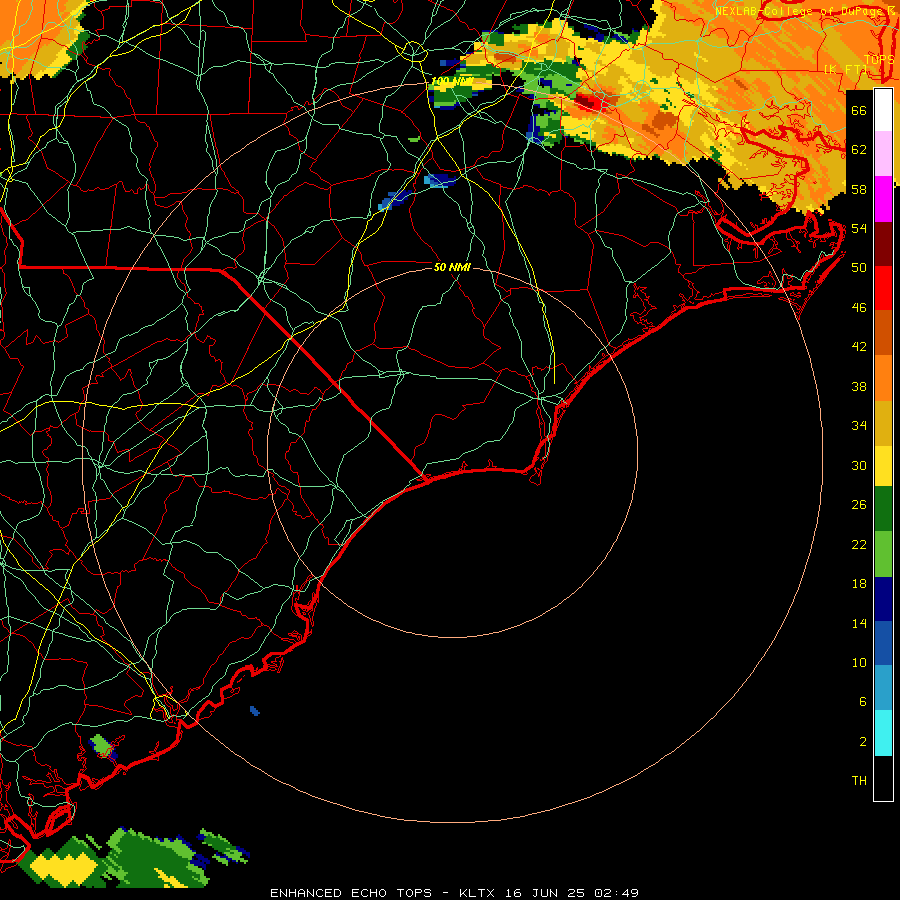900x900 pixels.
Task: Click the dark red (maroon) legend swatch
Action: pyautogui.click(x=883, y=243)
